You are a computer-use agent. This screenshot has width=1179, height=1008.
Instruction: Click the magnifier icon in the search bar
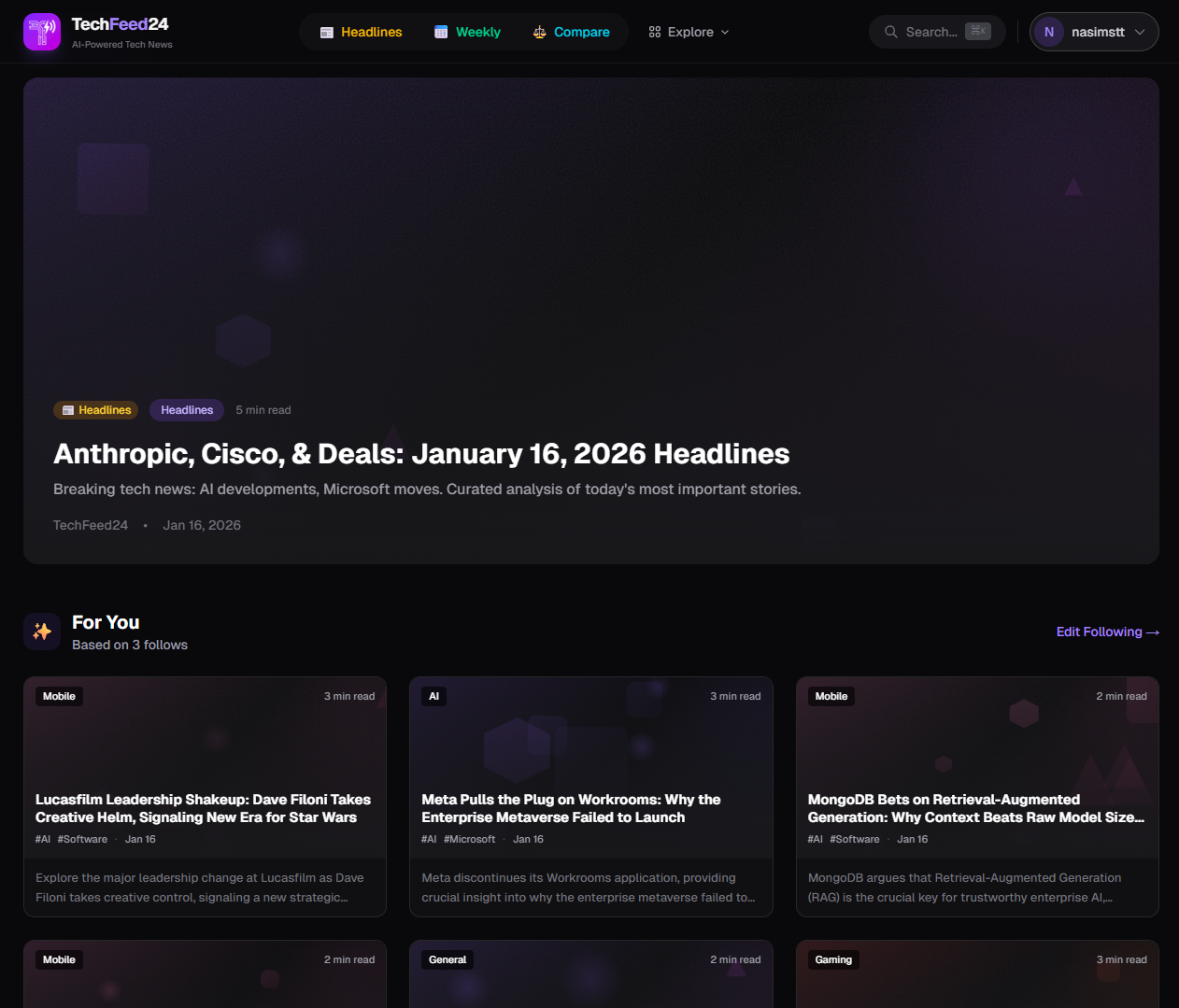890,31
